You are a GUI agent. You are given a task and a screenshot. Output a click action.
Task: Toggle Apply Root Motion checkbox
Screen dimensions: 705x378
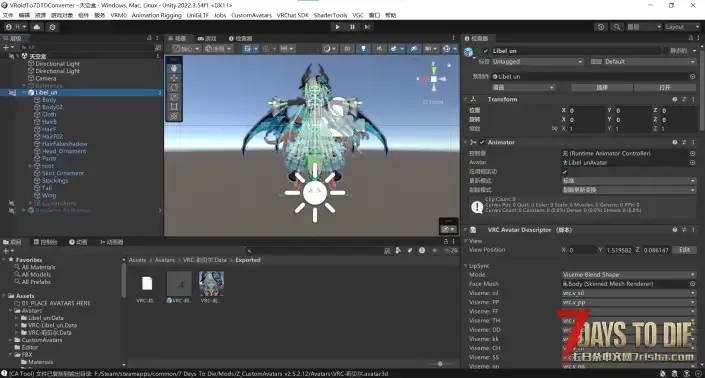click(x=565, y=172)
